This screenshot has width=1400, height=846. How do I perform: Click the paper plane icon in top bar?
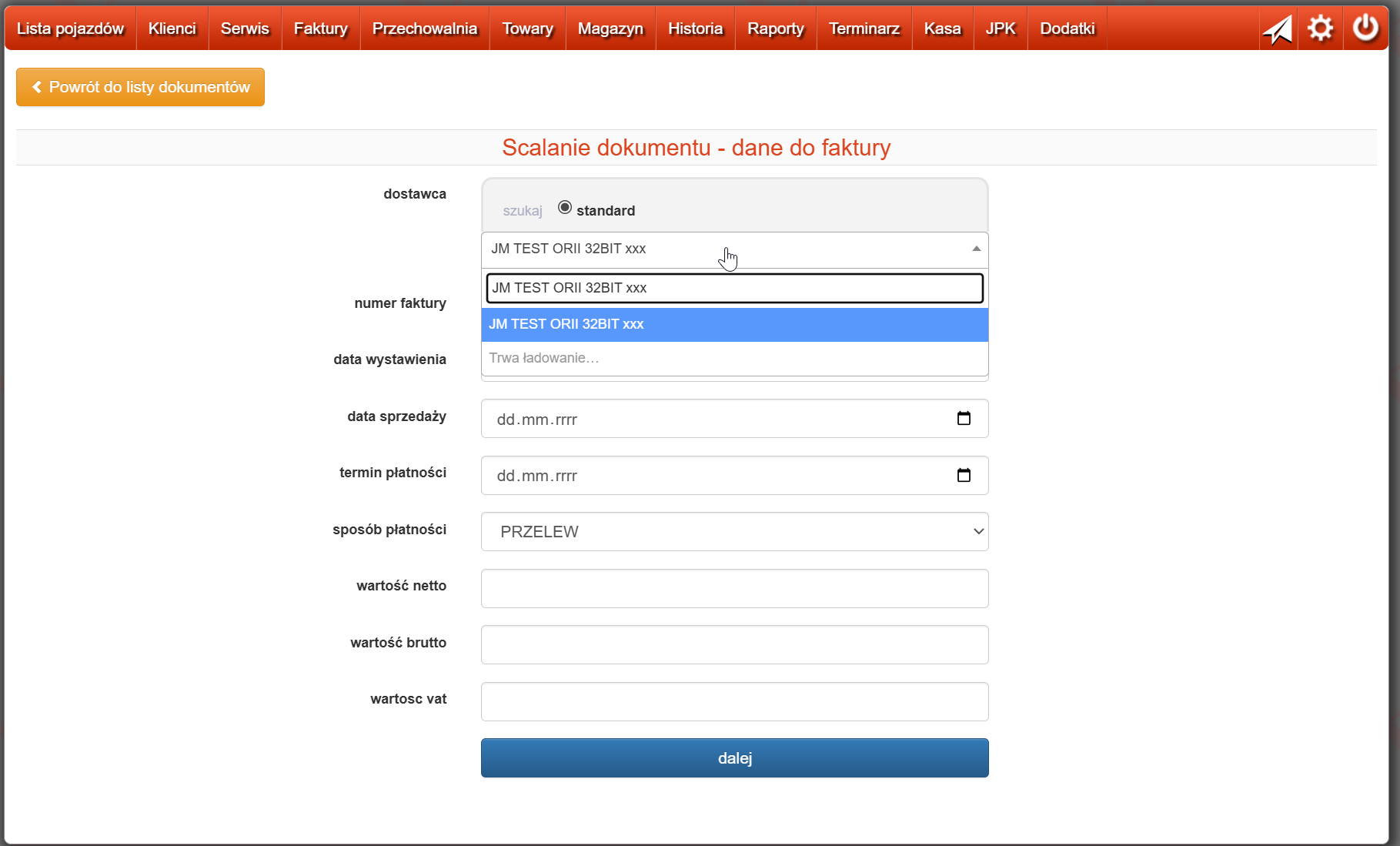[1278, 29]
